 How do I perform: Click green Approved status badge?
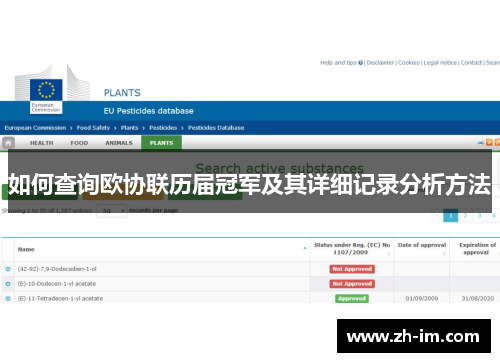point(352,299)
